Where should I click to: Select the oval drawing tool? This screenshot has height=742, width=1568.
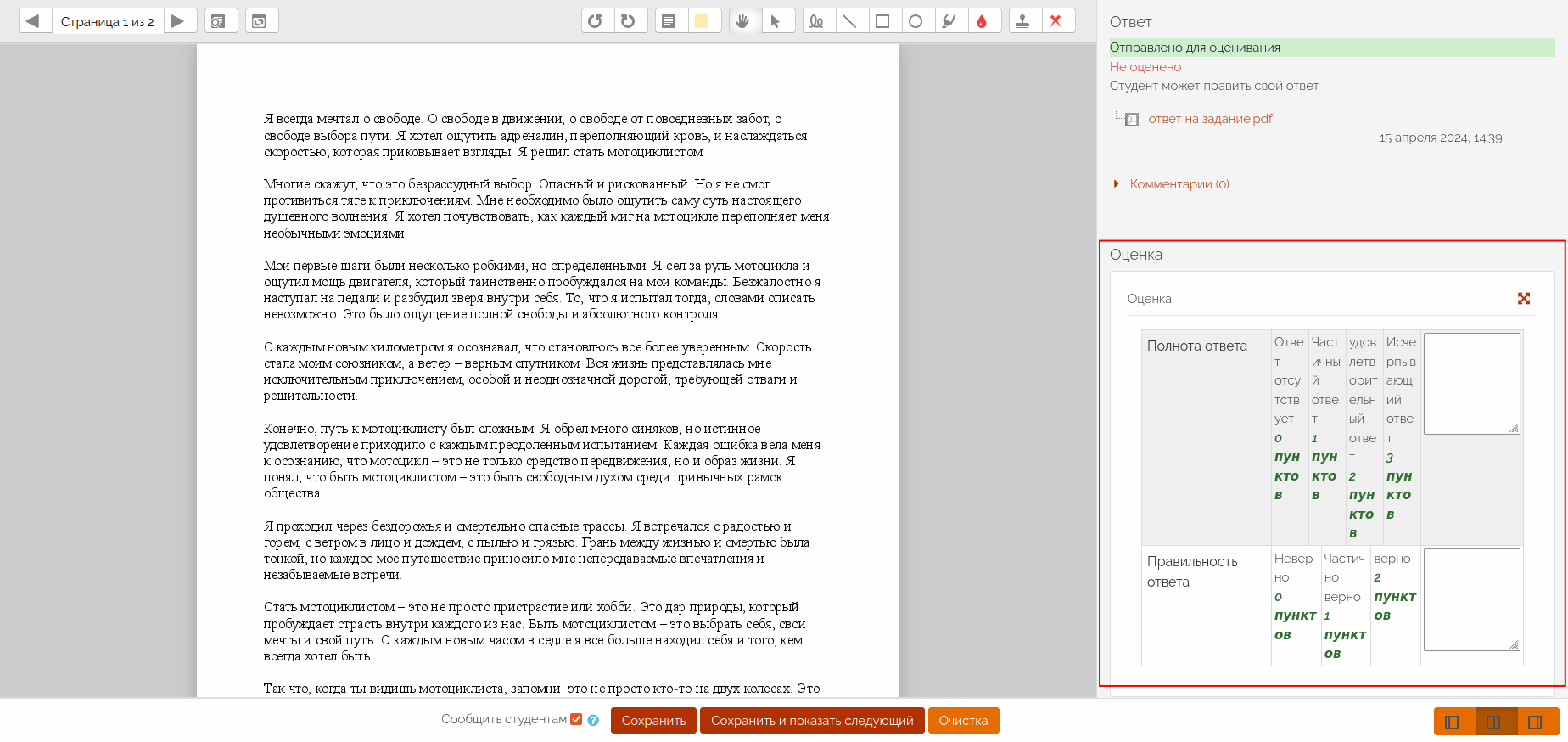click(x=917, y=21)
